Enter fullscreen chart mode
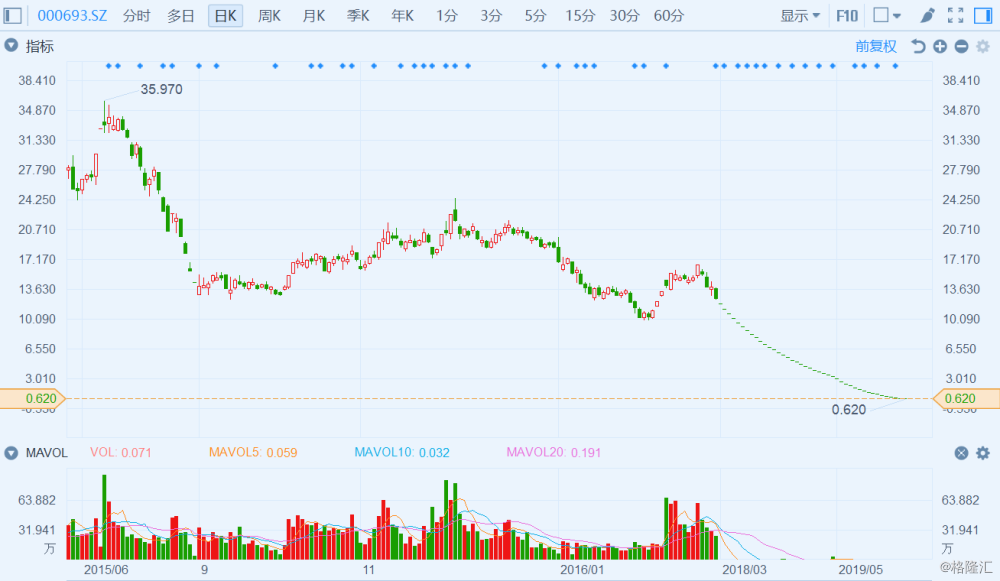The height and width of the screenshot is (581, 1000). 955,15
